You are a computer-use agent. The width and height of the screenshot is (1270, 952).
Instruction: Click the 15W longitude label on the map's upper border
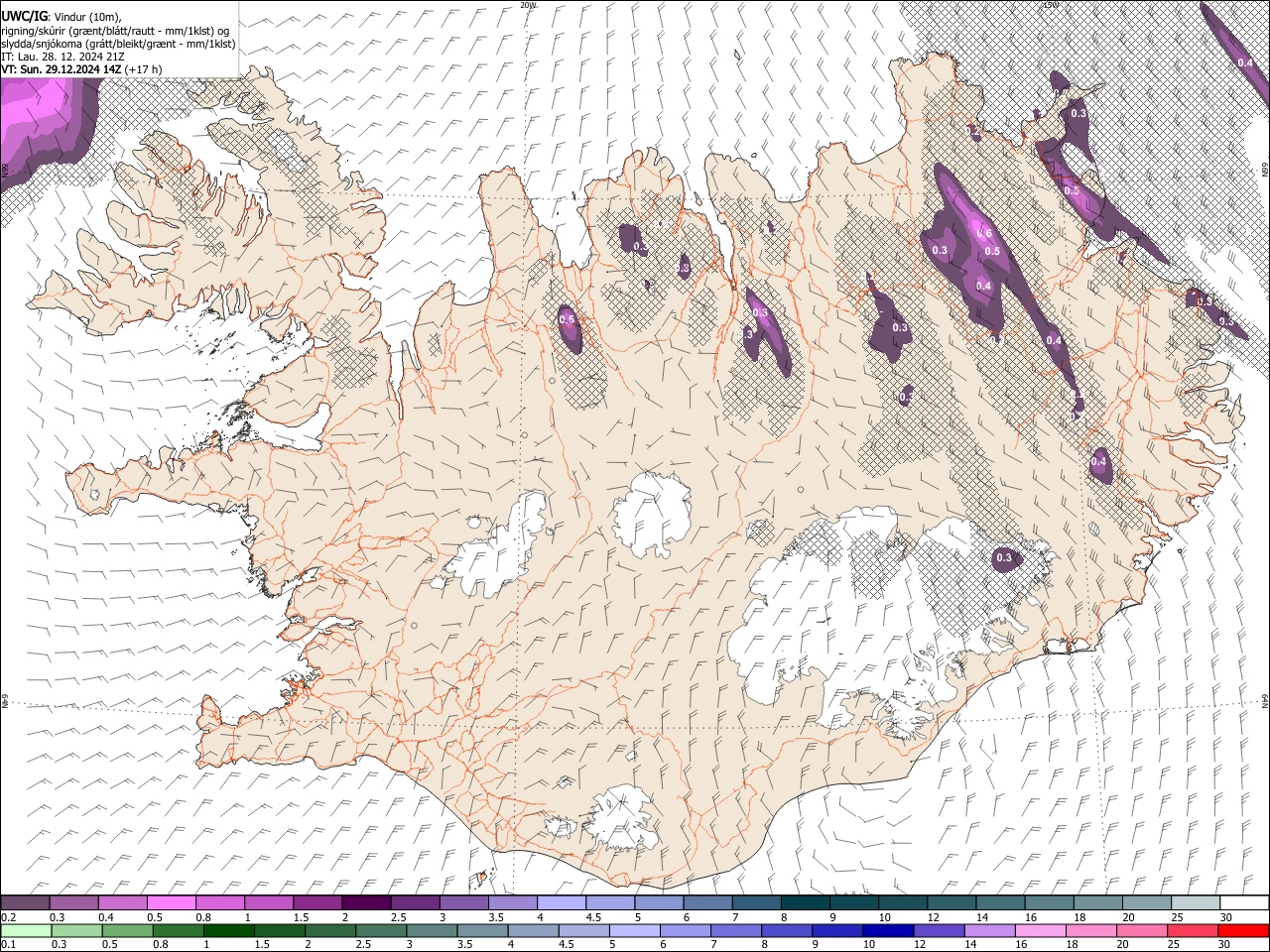point(1051,5)
